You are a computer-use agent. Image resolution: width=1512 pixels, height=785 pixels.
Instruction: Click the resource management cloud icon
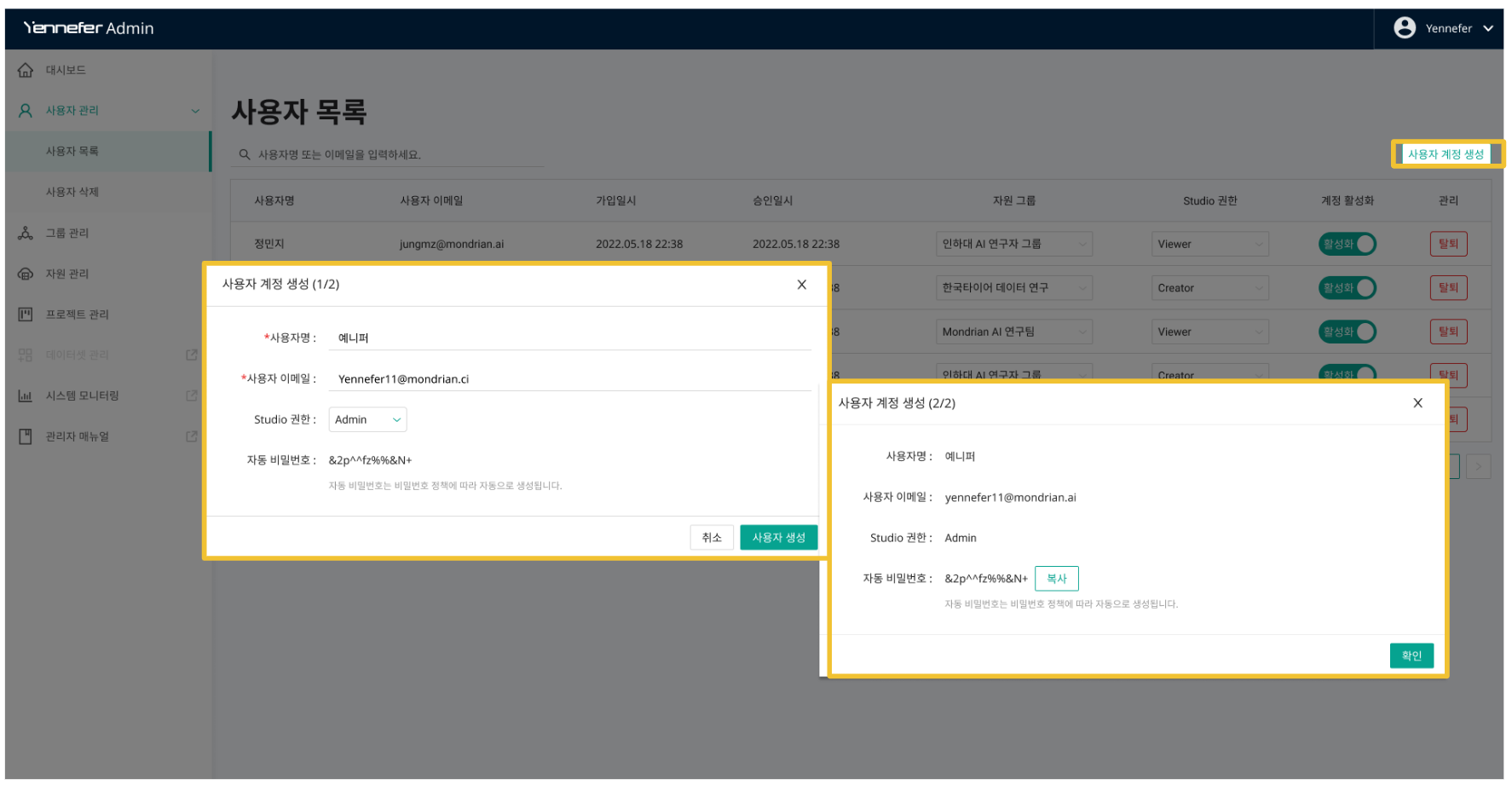coord(26,274)
